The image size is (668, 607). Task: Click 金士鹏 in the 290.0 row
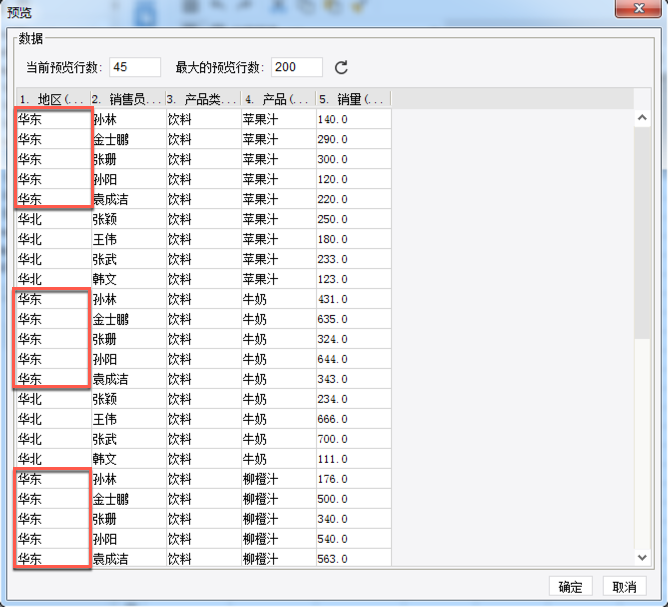tap(111, 139)
